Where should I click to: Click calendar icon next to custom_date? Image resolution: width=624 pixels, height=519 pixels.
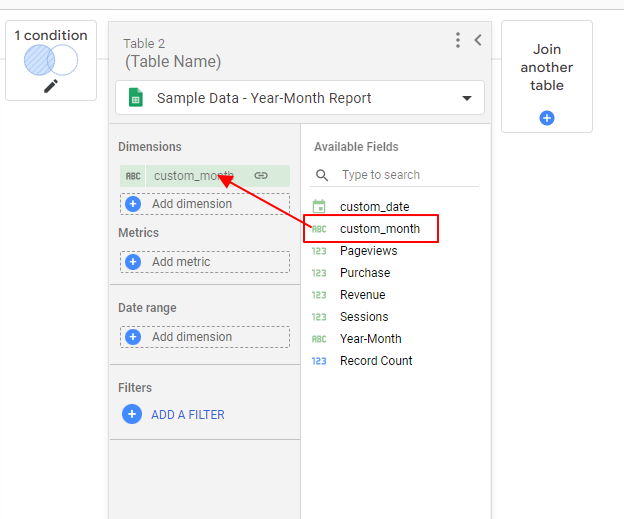coord(319,207)
